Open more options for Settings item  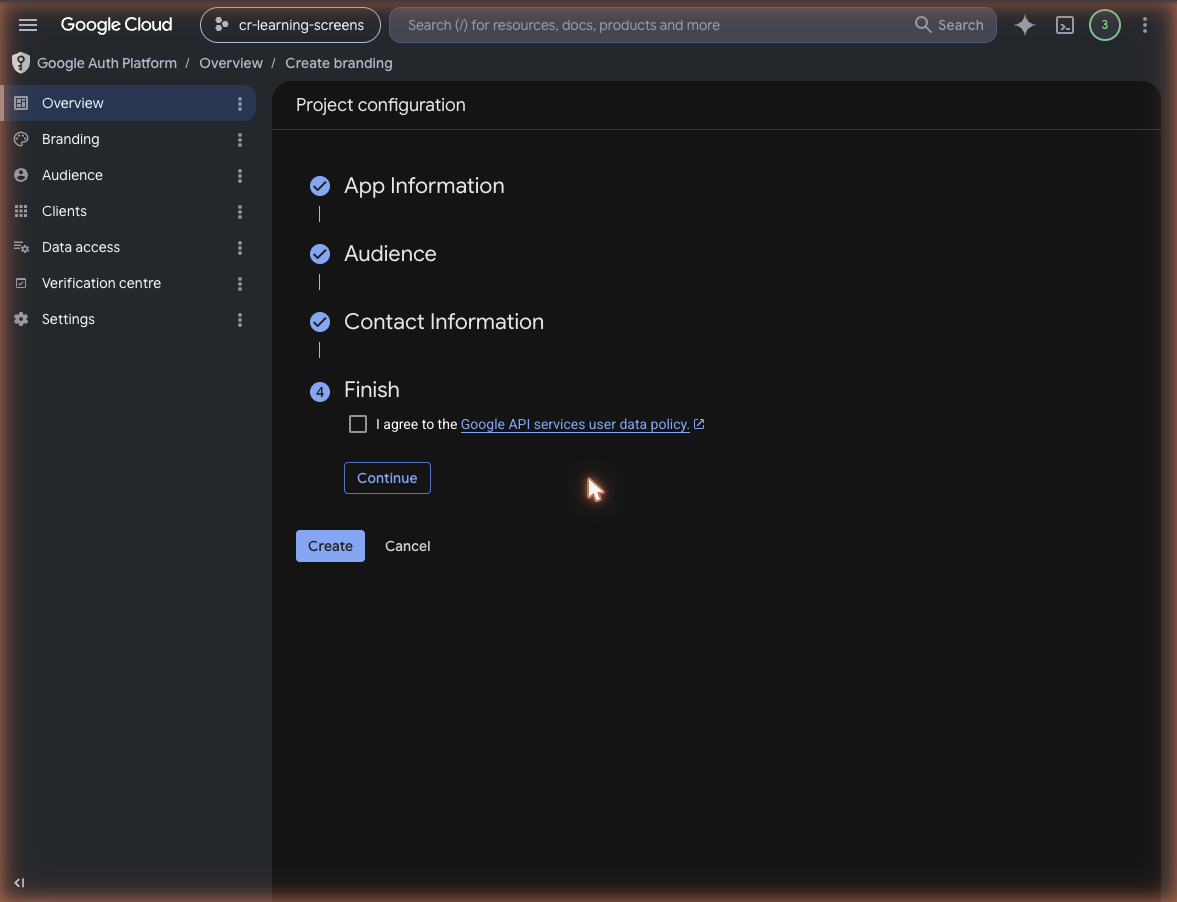tap(240, 320)
